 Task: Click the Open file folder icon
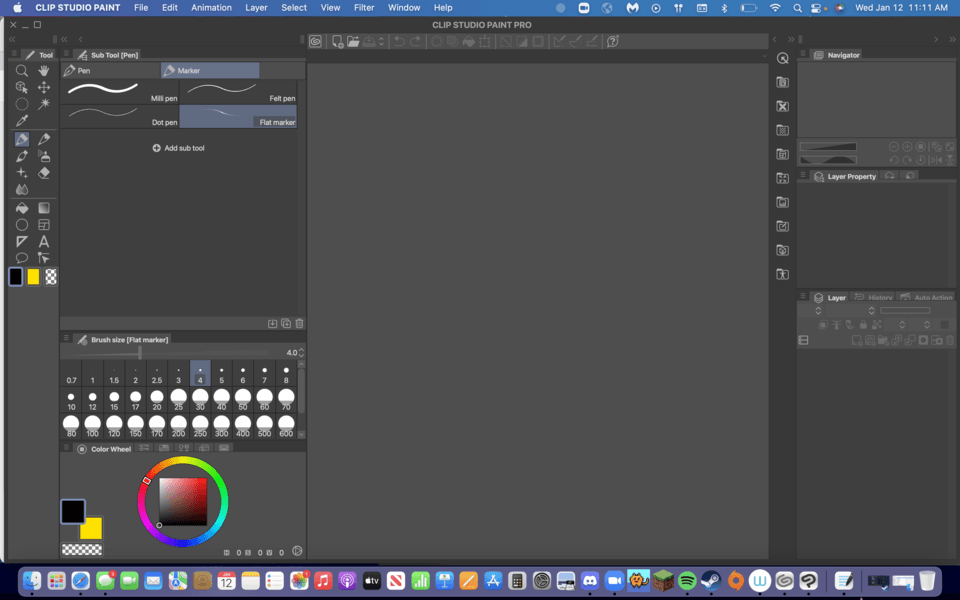353,42
